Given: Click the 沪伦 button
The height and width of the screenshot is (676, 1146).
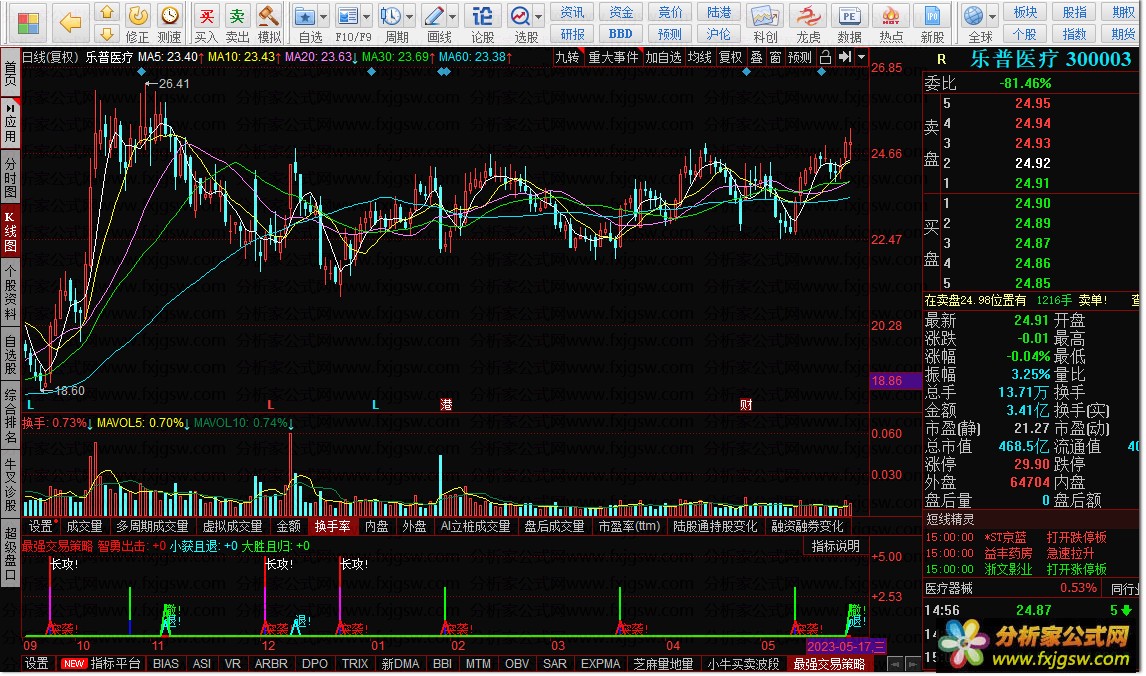Looking at the screenshot, I should coord(718,34).
